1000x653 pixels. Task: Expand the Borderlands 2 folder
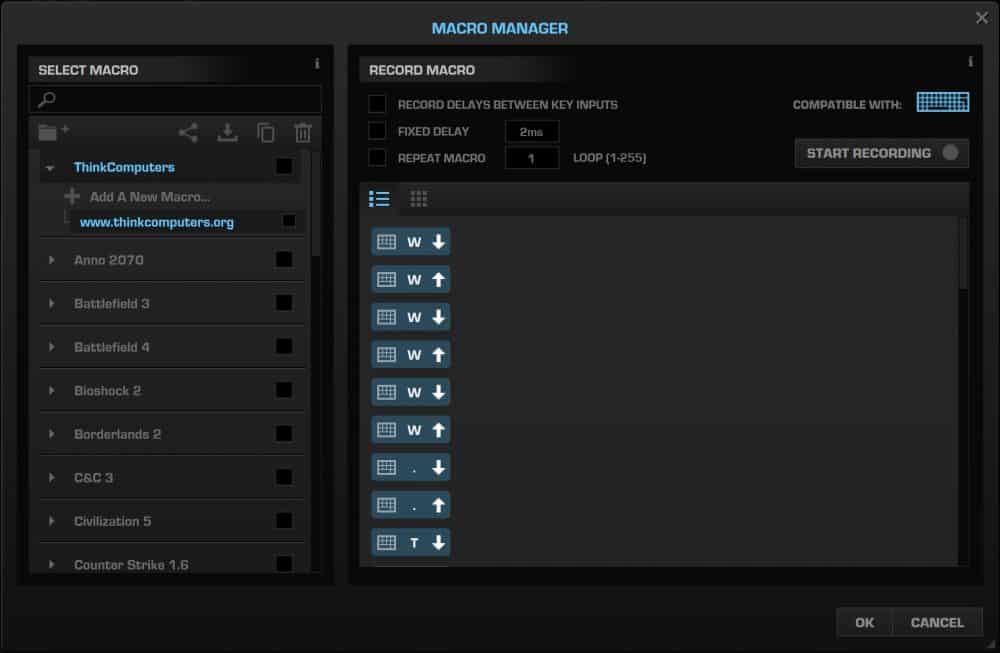[x=51, y=434]
